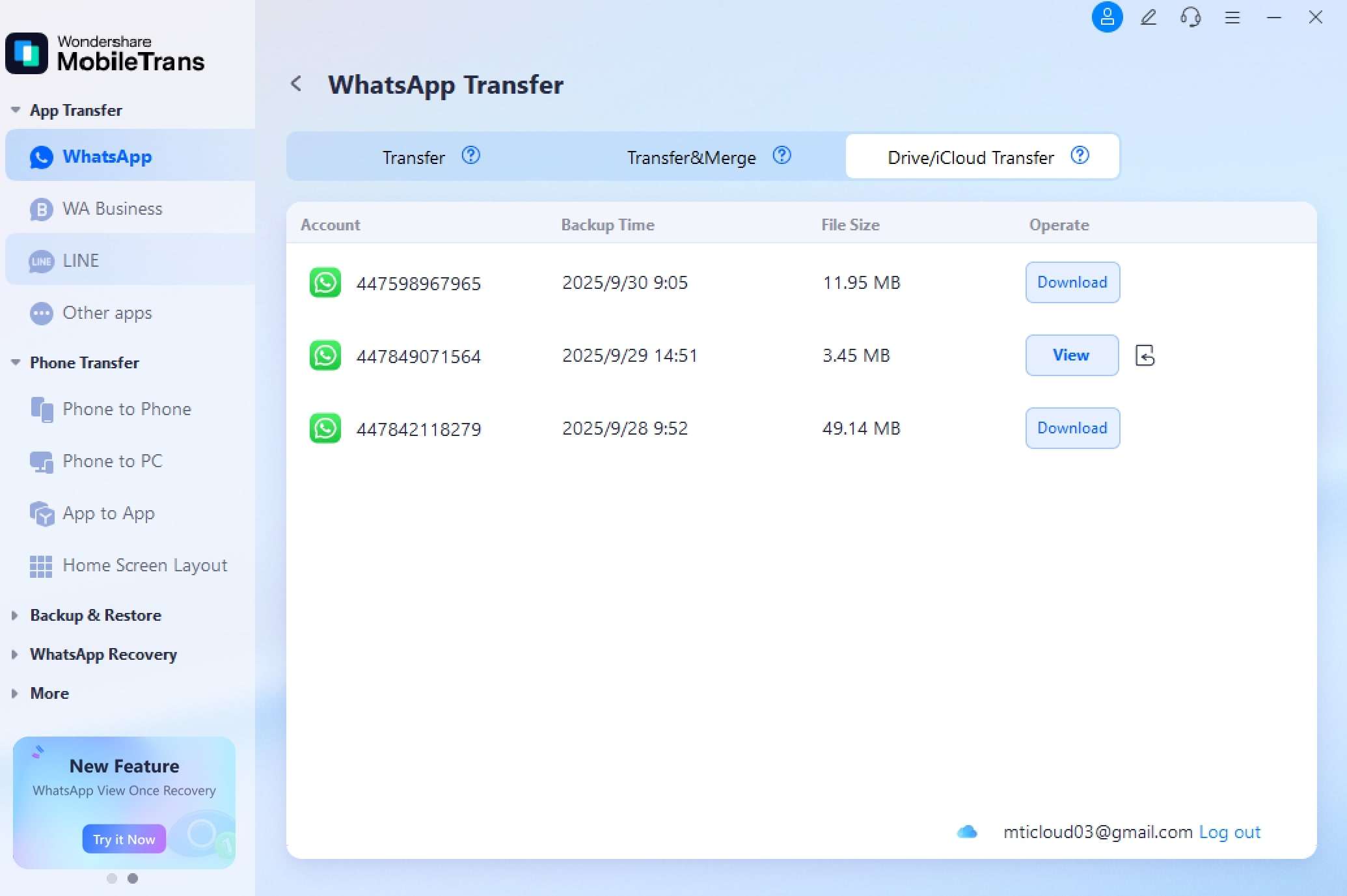
Task: Open the account profile icon
Action: 1107,18
